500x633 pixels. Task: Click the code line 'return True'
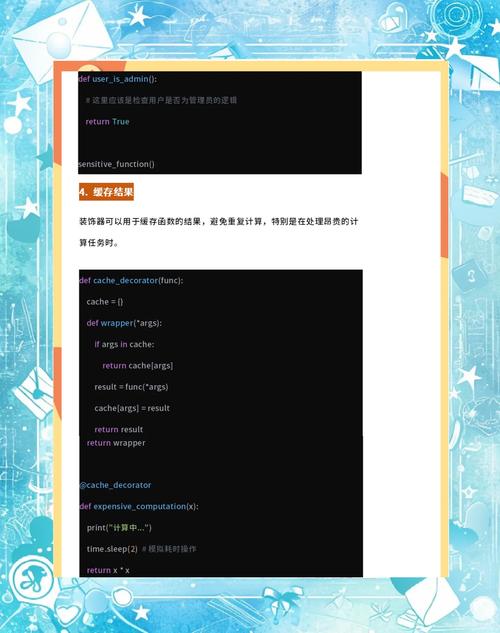[x=107, y=122]
